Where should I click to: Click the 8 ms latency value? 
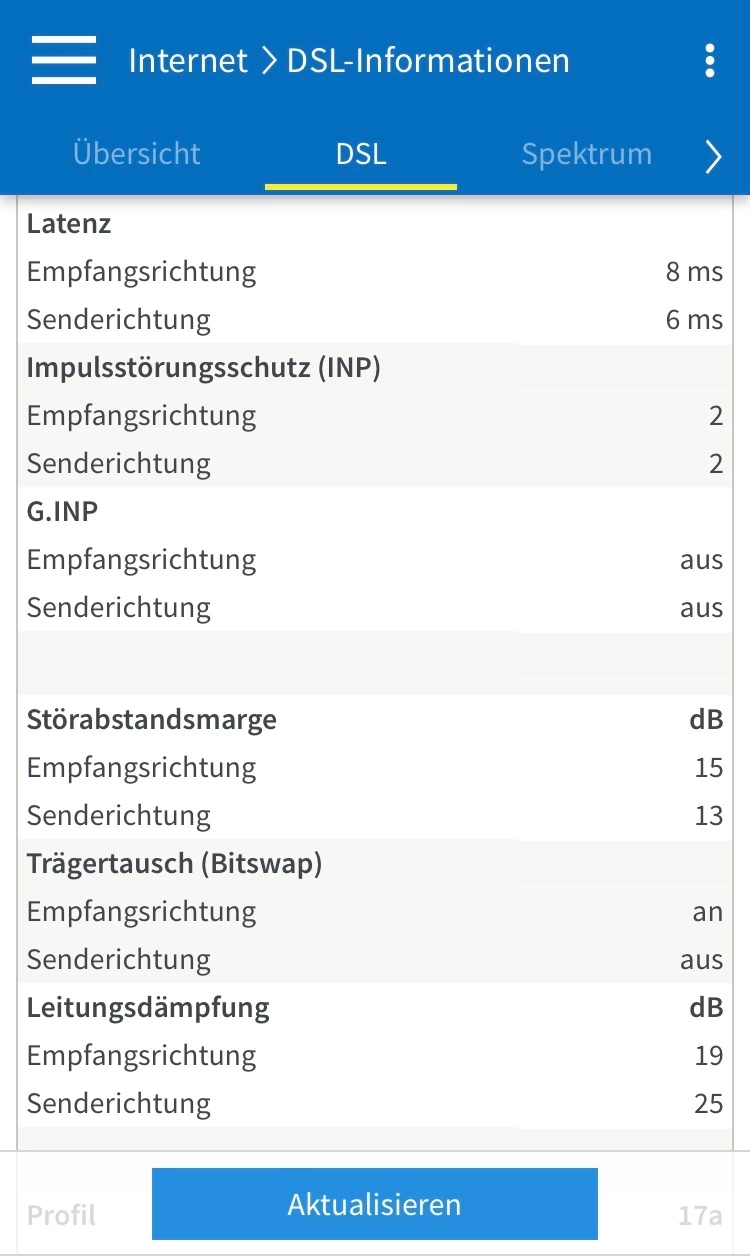pyautogui.click(x=694, y=272)
